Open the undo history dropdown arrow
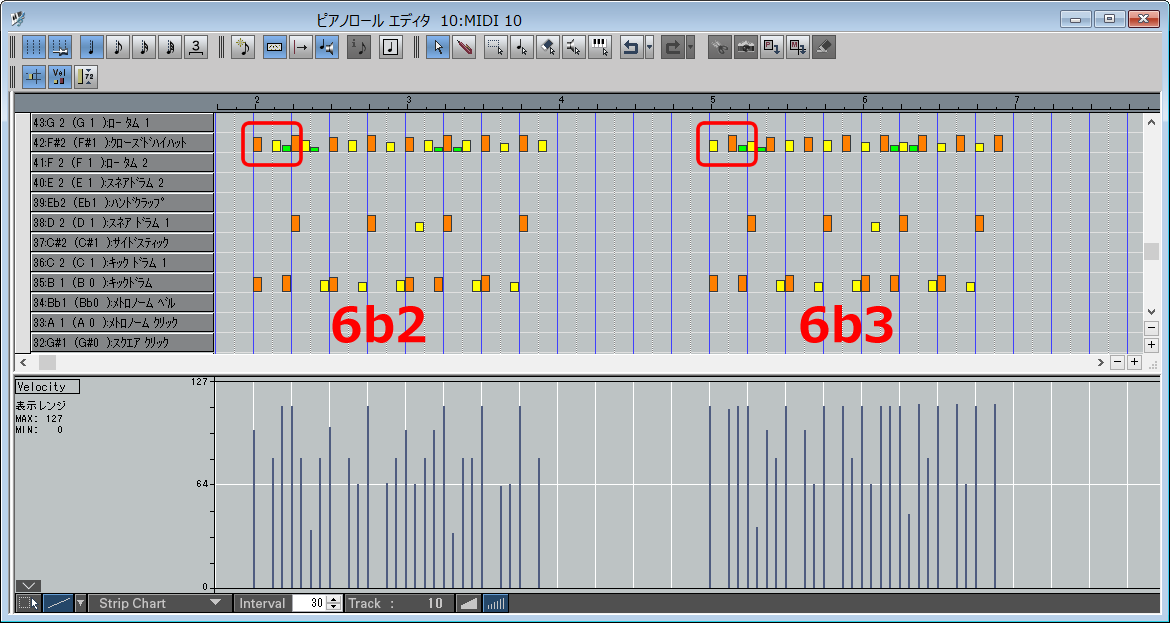The width and height of the screenshot is (1170, 623). point(650,47)
